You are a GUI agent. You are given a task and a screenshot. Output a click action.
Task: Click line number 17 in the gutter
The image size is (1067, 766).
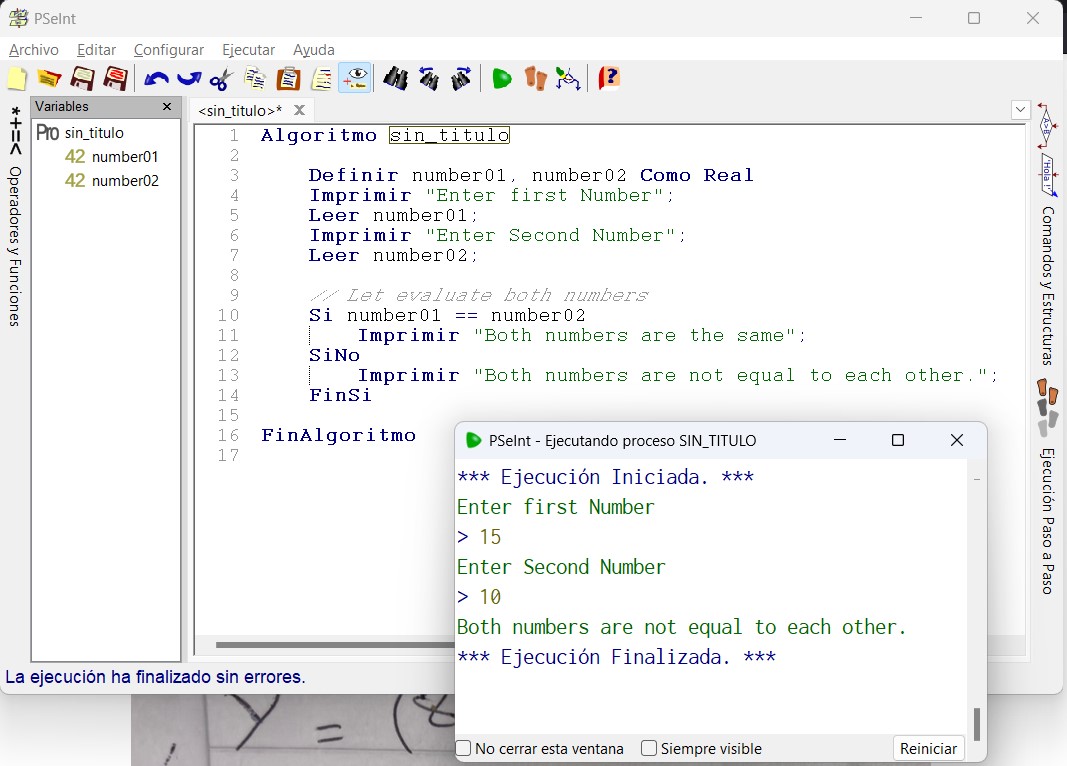(x=229, y=455)
